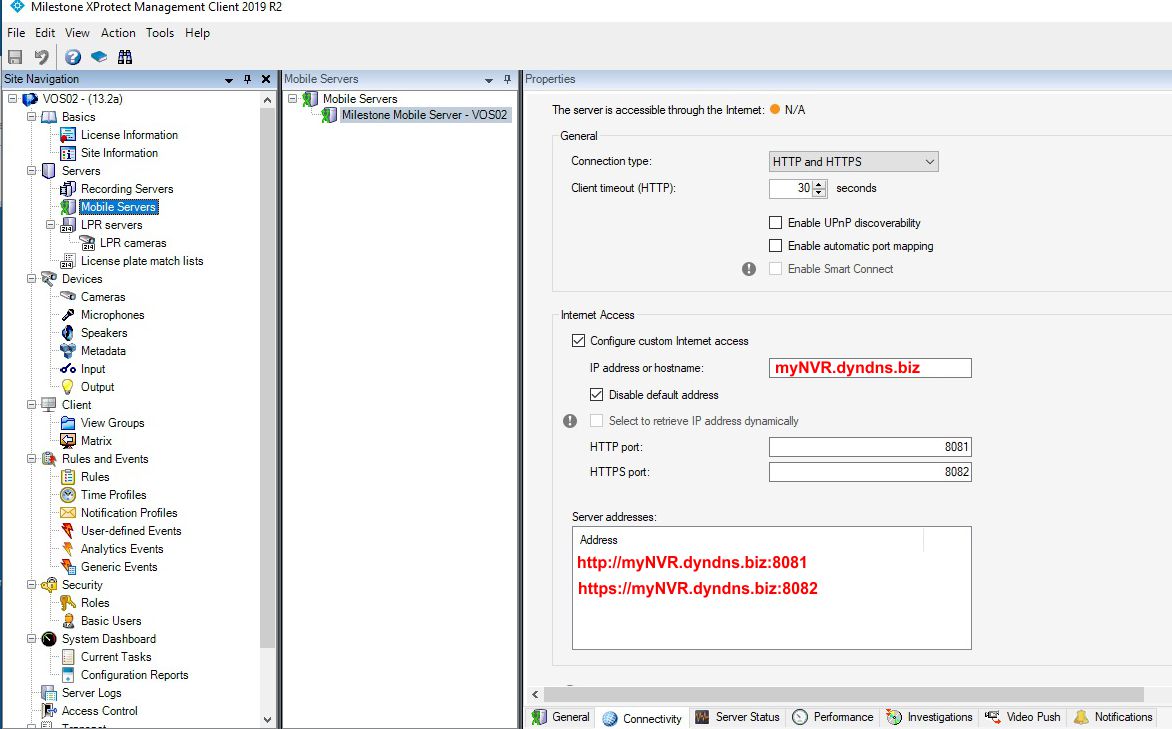Pin the Site Navigation pane
Screen dimensions: 1172x729
click(247, 79)
